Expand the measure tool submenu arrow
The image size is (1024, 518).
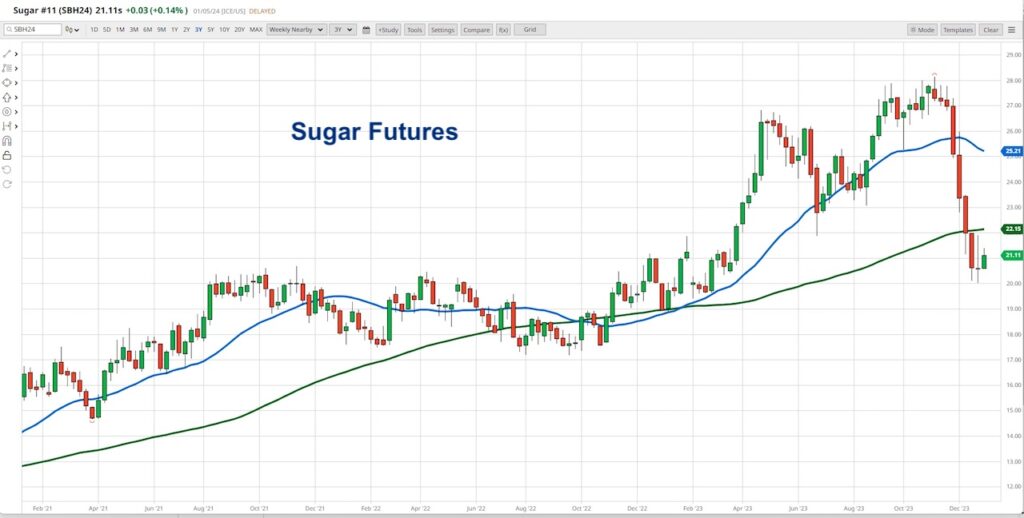tap(16, 125)
